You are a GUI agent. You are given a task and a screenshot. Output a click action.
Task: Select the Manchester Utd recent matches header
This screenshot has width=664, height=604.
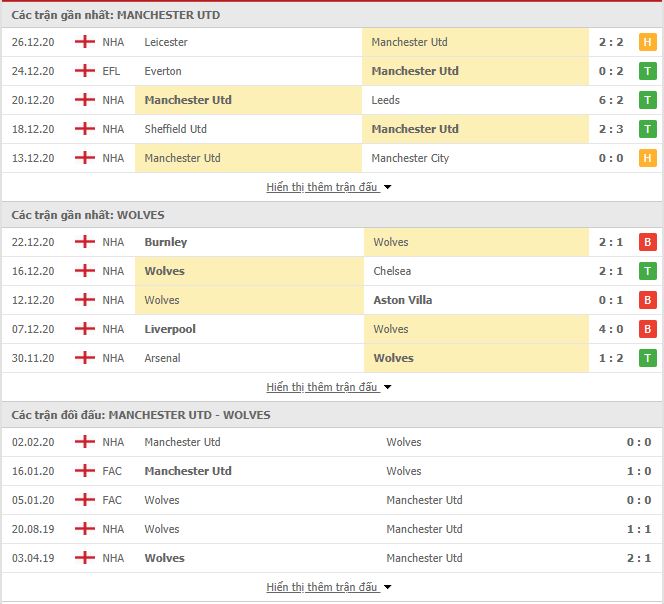click(x=116, y=15)
